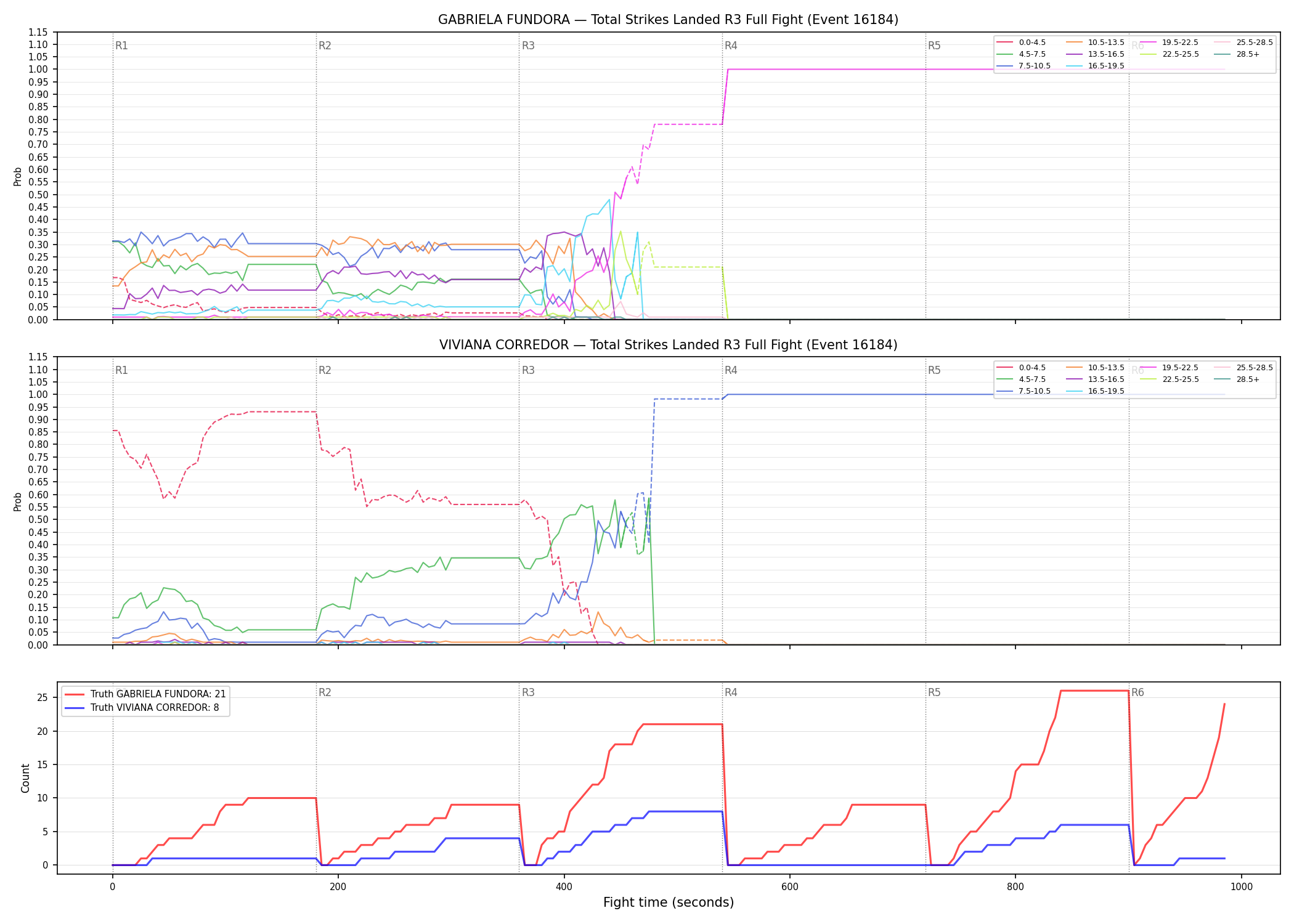Click the Prob y-axis label of top chart
Screen dimensions: 1294x924
click(x=17, y=177)
